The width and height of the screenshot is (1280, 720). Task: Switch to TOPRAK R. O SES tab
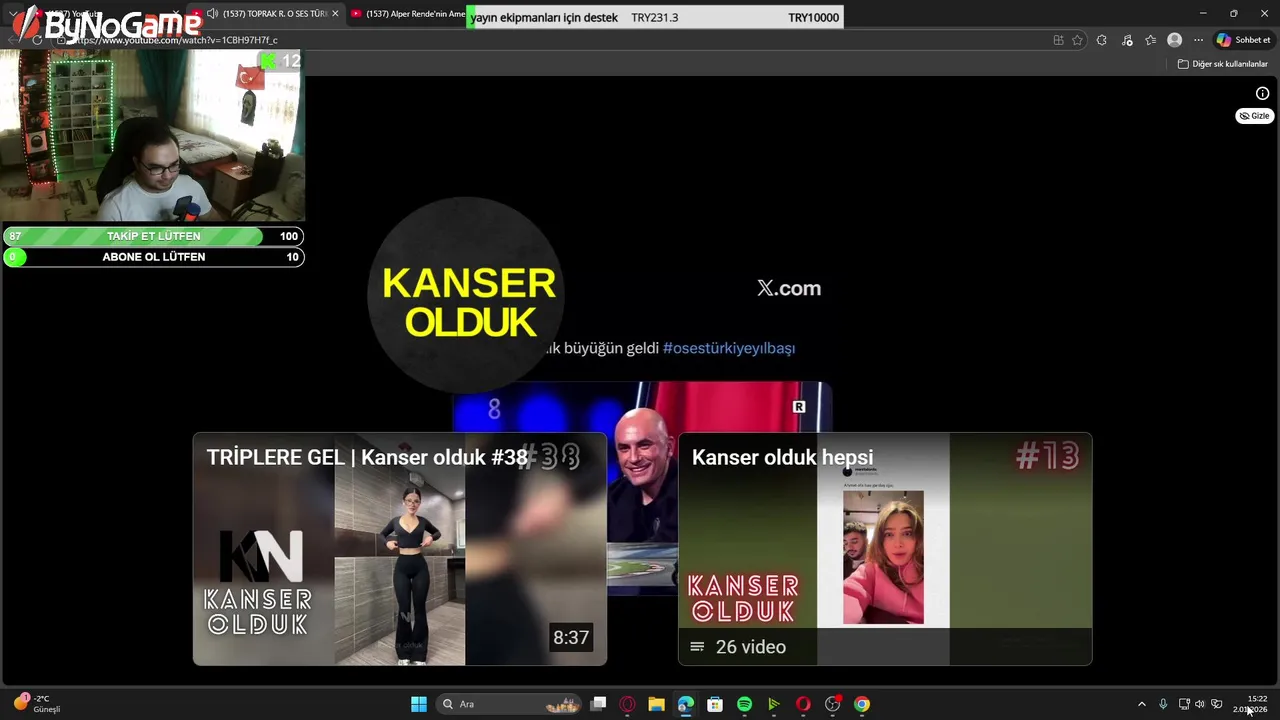[x=268, y=14]
